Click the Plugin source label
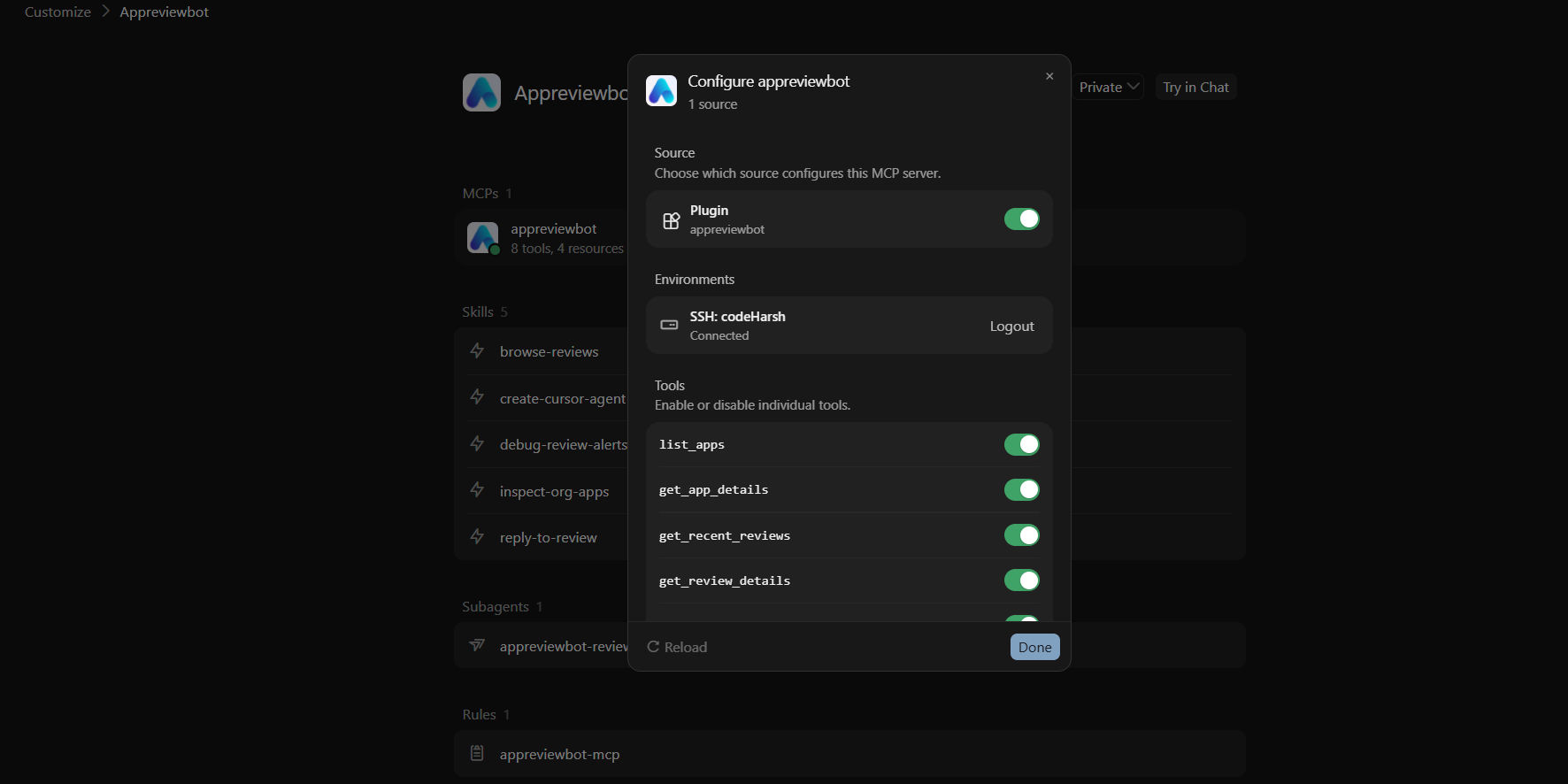The width and height of the screenshot is (1568, 784). pos(710,210)
